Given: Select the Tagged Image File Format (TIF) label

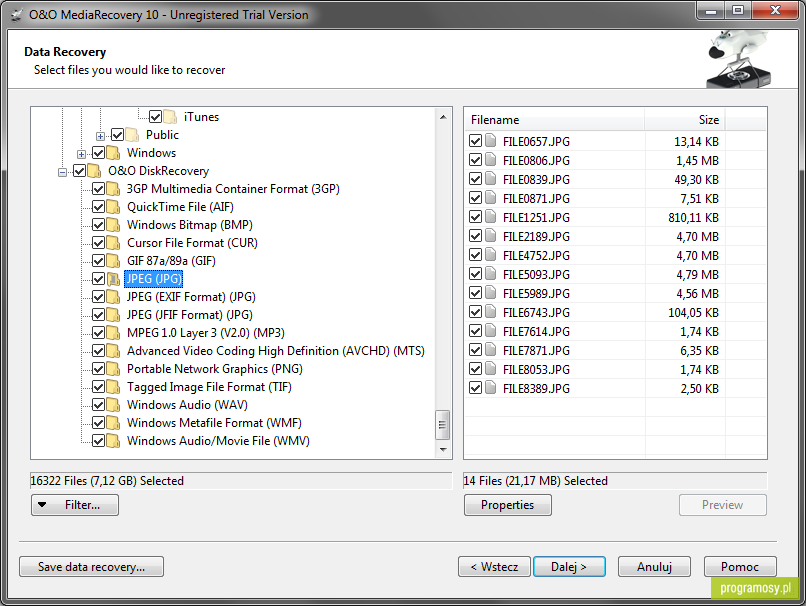Looking at the screenshot, I should click(209, 387).
